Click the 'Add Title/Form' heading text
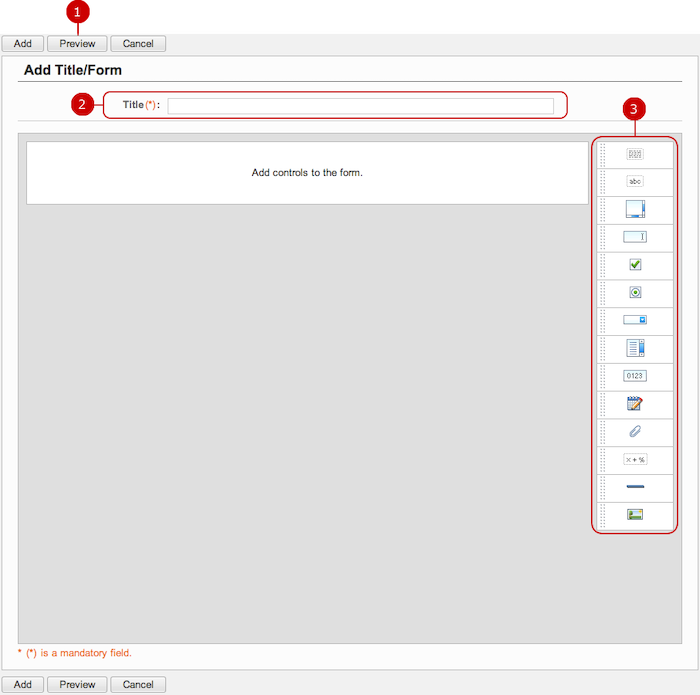Screen dimensions: 700x695 coord(73,70)
